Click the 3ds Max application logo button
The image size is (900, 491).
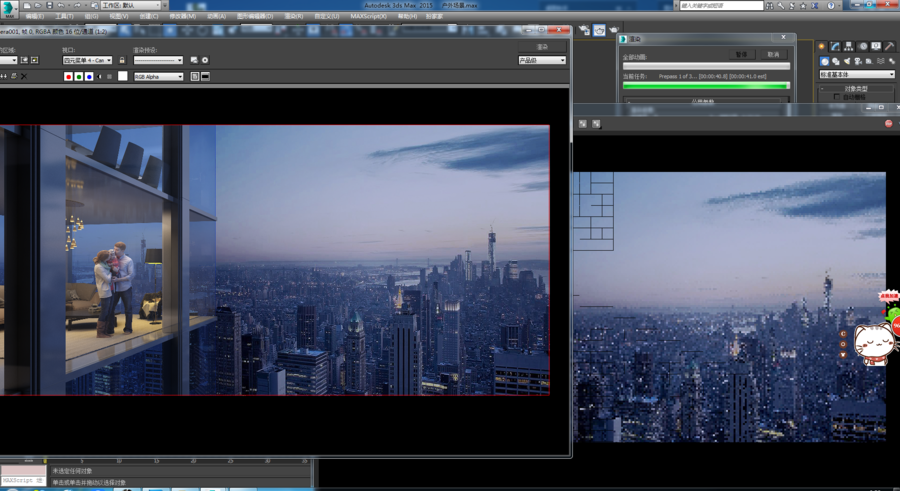click(x=8, y=9)
